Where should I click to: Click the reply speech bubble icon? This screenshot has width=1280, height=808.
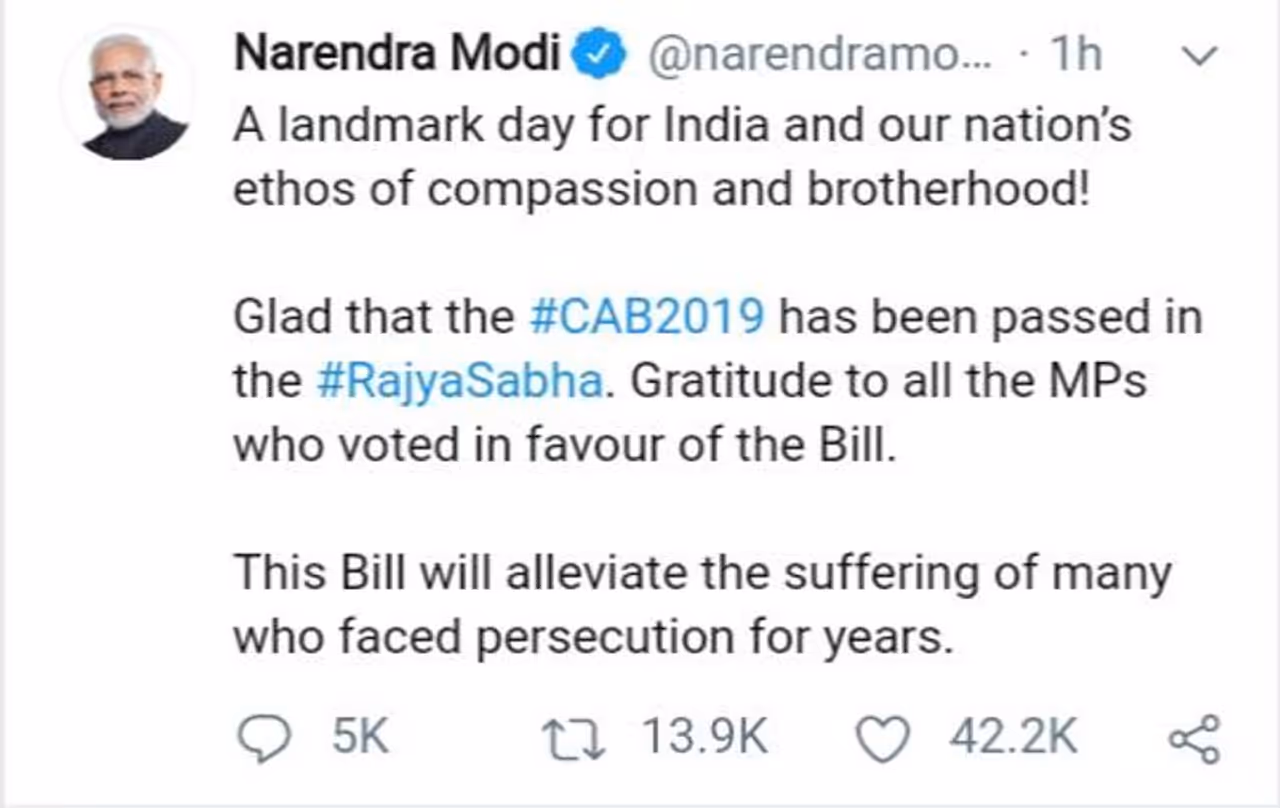tap(264, 741)
